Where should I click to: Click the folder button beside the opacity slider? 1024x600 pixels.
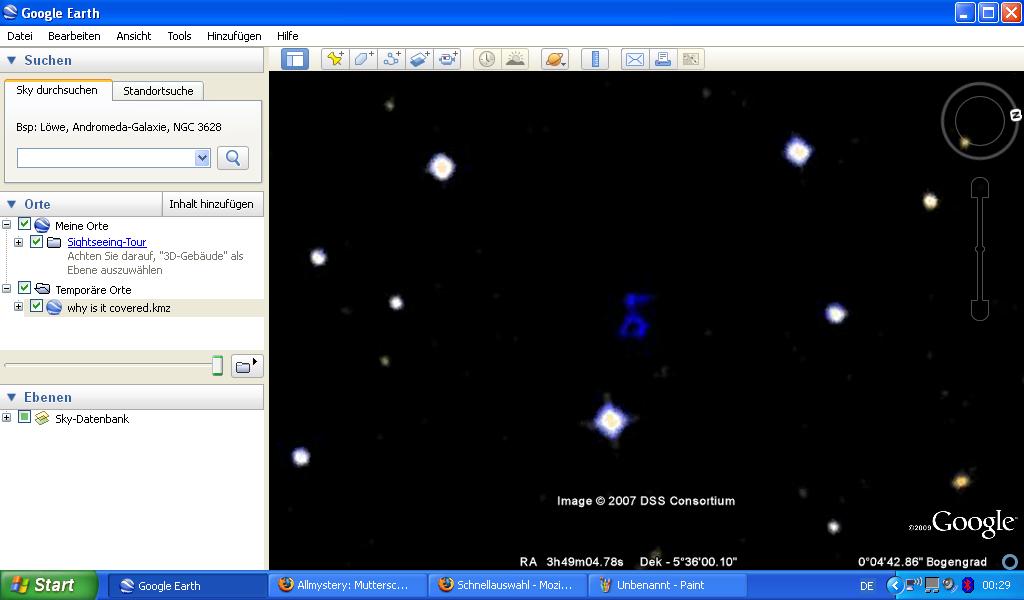point(247,366)
